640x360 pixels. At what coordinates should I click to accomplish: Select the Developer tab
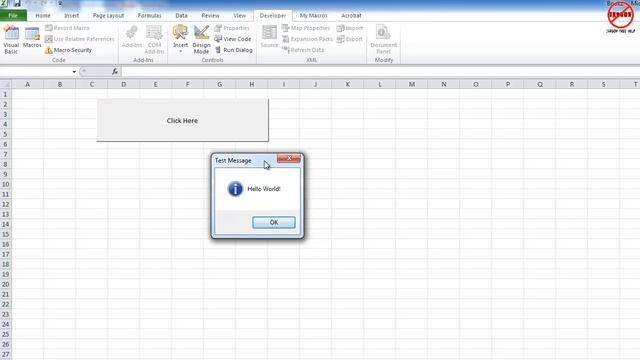click(273, 16)
